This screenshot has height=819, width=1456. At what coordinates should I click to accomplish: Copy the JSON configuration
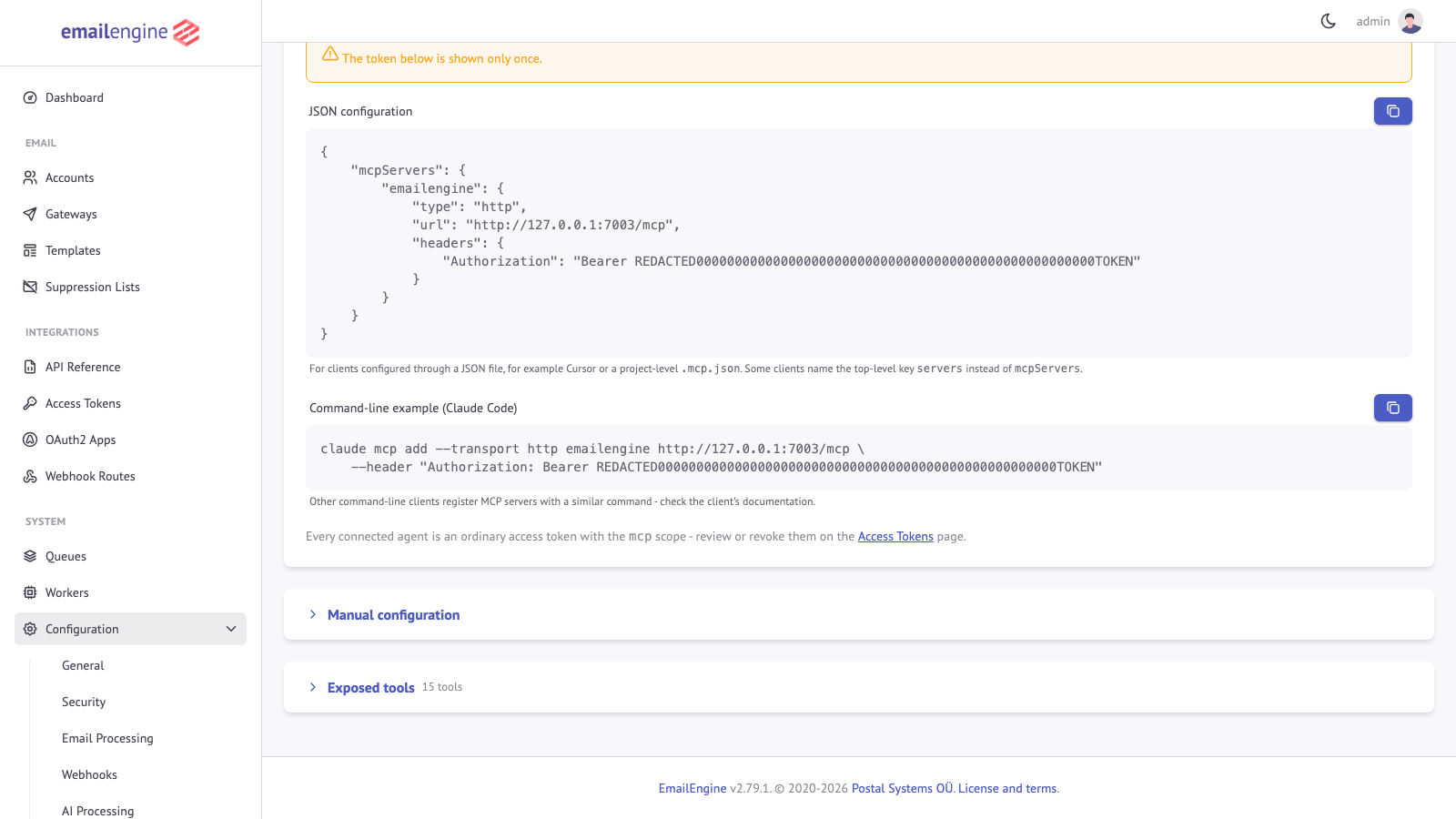pyautogui.click(x=1393, y=111)
